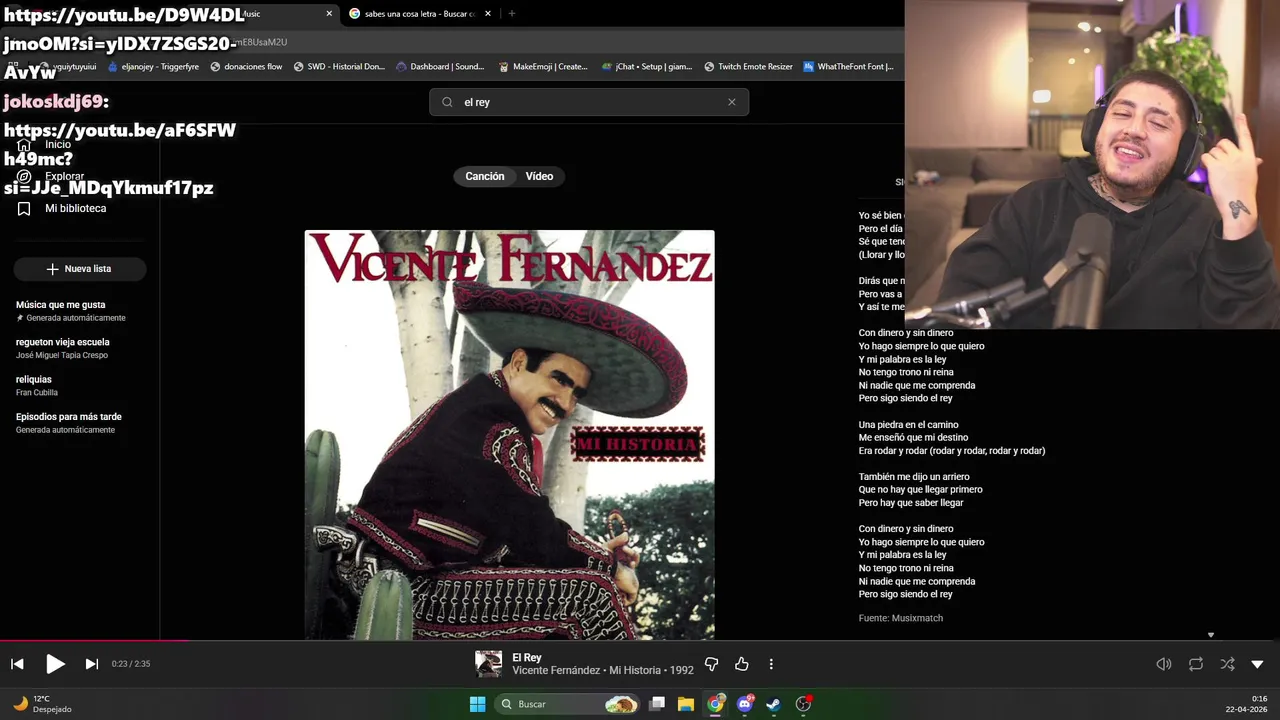Click the search magnifier icon
The image size is (1280, 720).
[447, 102]
